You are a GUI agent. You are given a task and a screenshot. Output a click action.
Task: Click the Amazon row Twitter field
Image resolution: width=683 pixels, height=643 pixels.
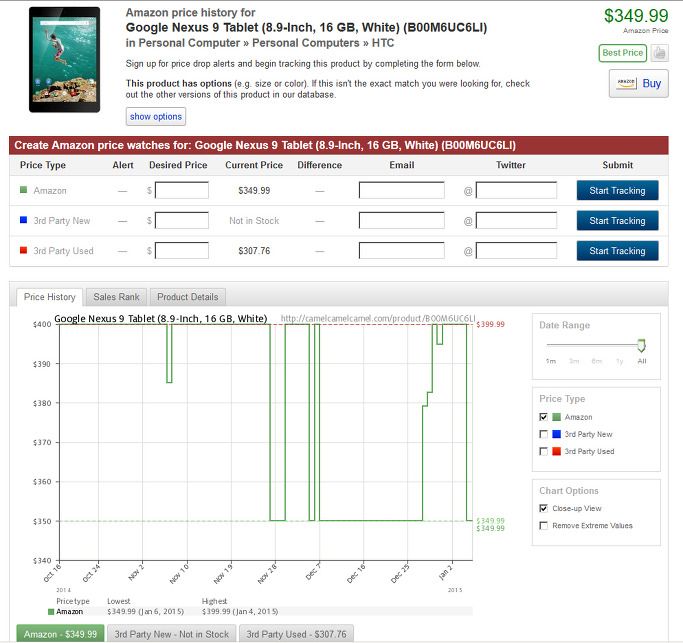[516, 190]
